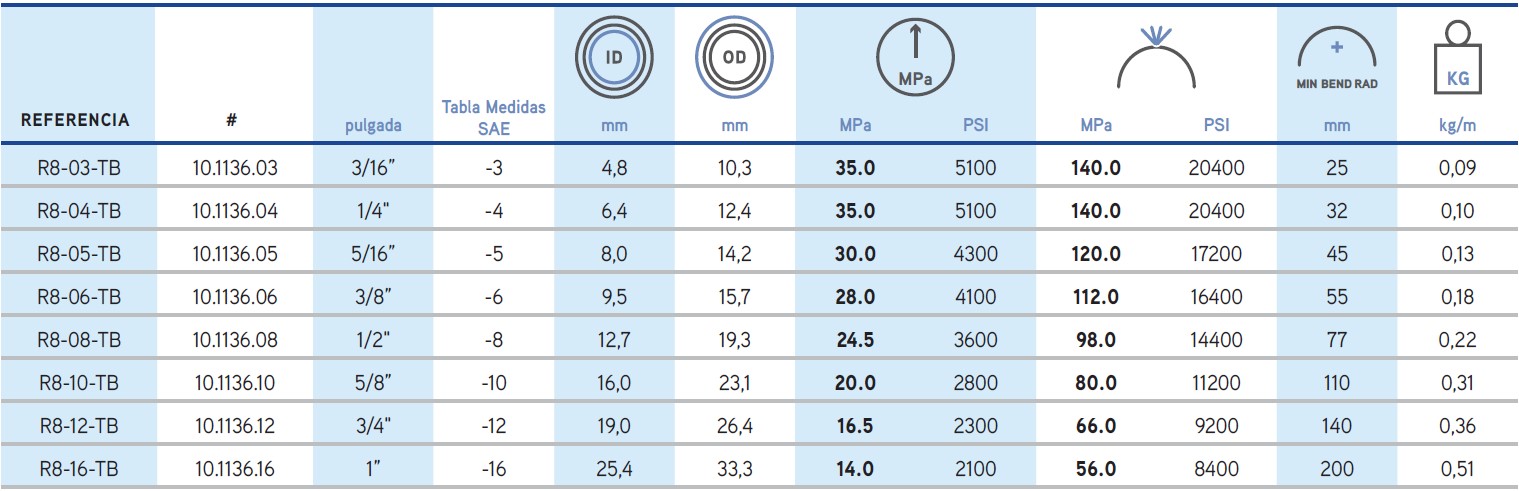Click the 5/8" inch size cell
1519x491 pixels.
pyautogui.click(x=372, y=383)
